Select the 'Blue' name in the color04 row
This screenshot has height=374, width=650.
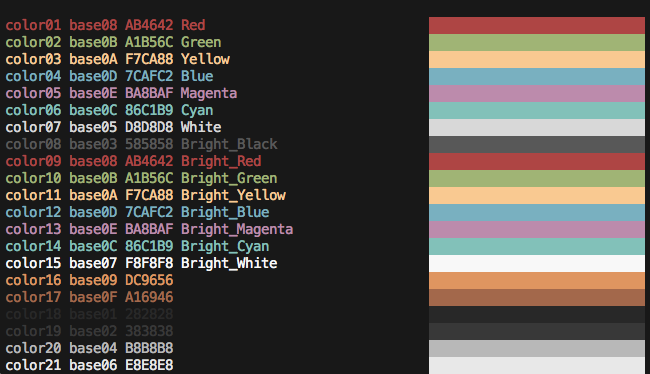click(x=197, y=76)
